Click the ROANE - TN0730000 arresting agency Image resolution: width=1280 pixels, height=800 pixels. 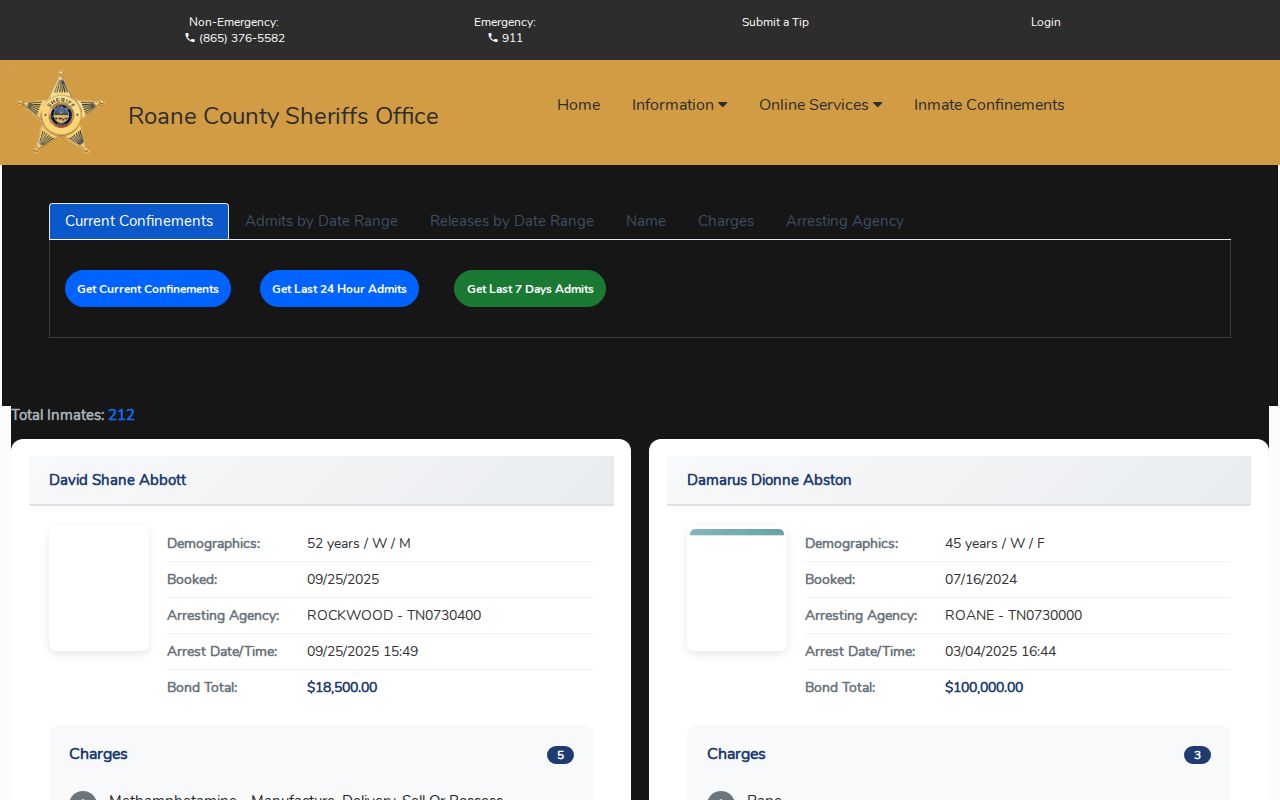tap(1013, 615)
